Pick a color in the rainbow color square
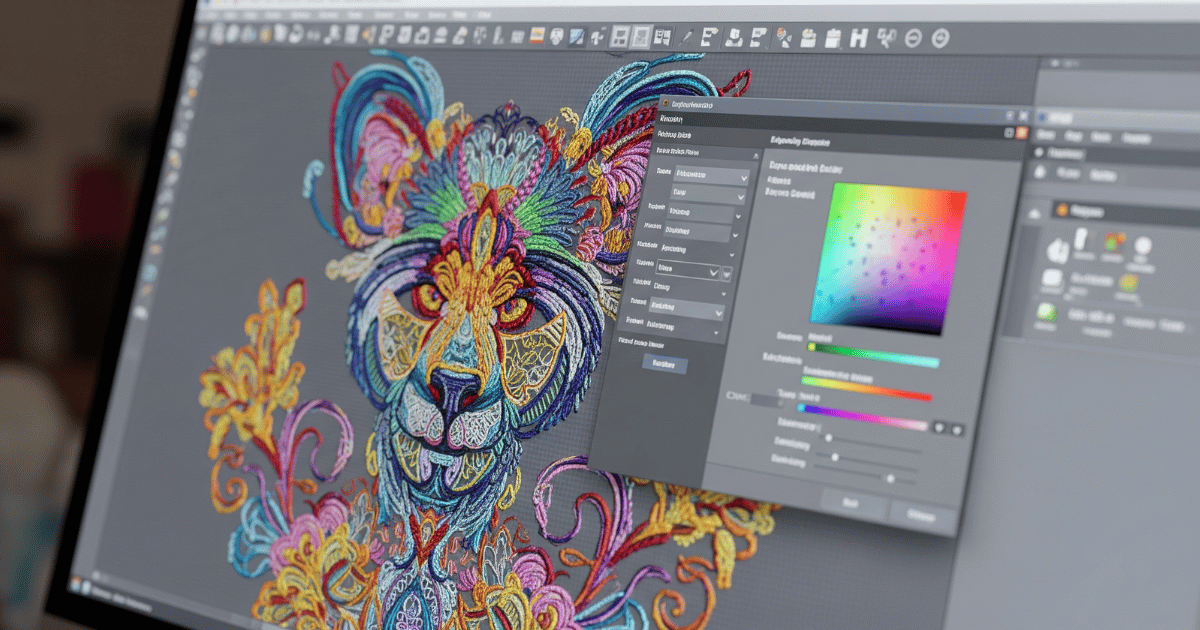This screenshot has width=1200, height=630. (888, 258)
